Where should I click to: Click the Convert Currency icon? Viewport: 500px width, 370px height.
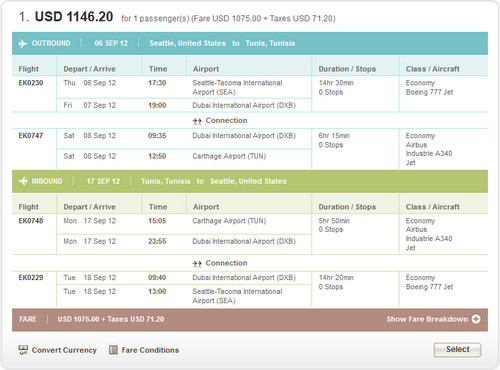tap(23, 350)
